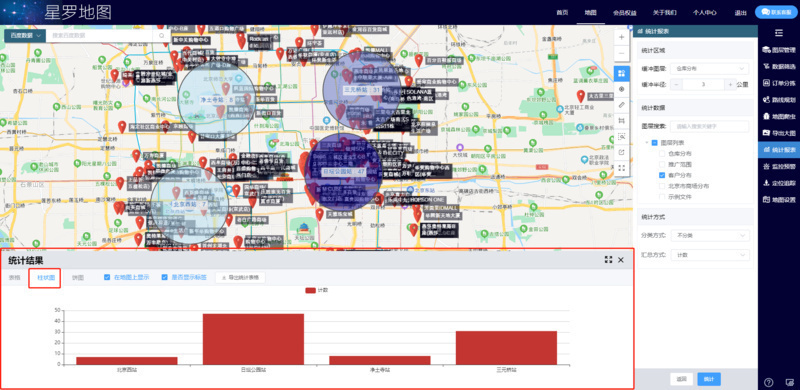Open 路线规划 in the sidebar
This screenshot has height=390, width=800.
click(779, 100)
